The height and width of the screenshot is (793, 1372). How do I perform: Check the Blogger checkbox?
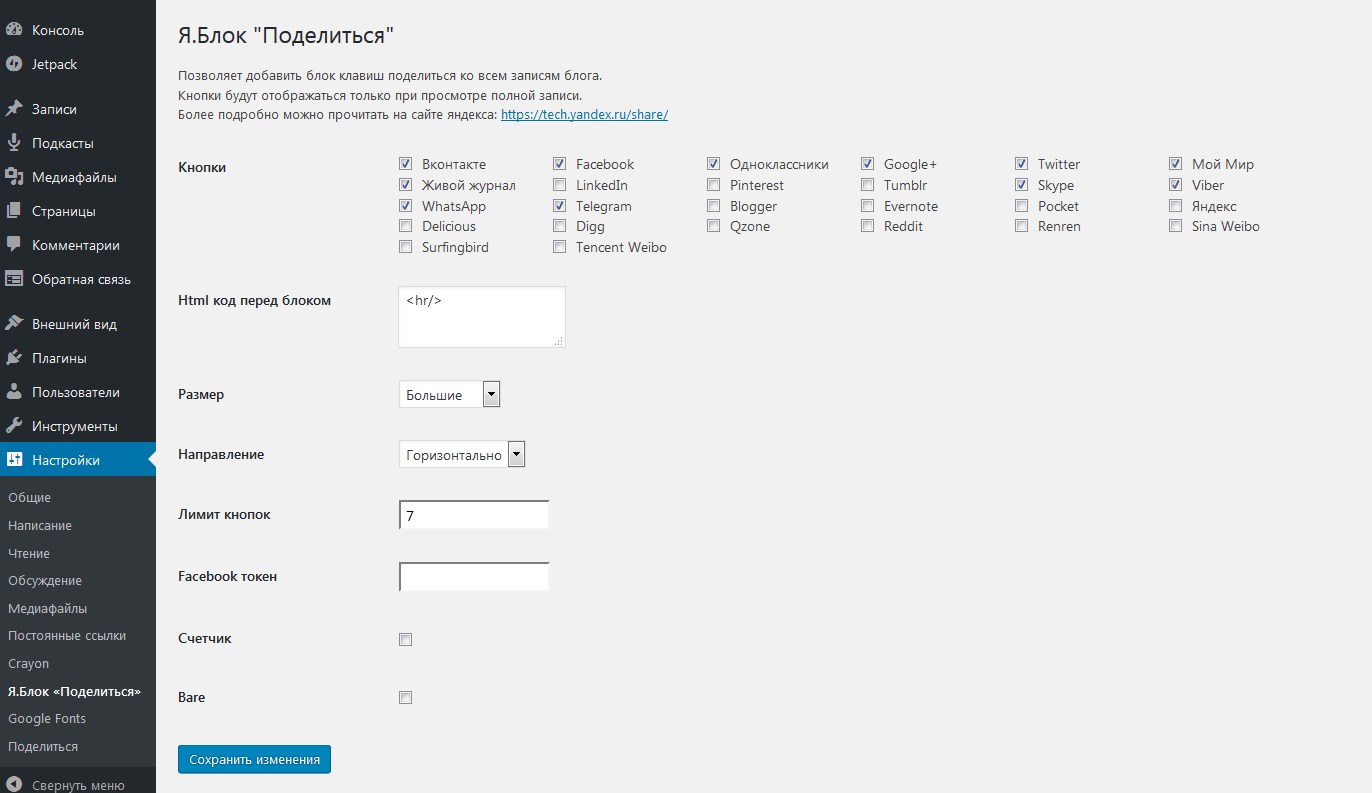click(713, 205)
